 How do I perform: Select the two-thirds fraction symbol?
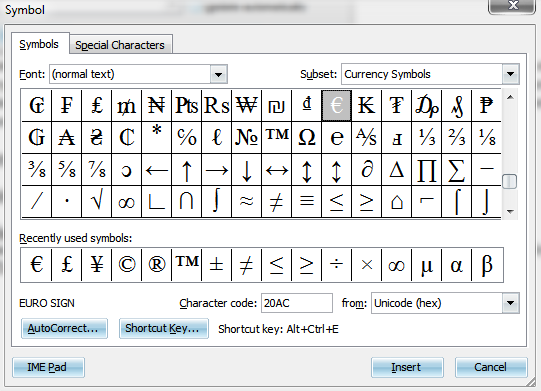(x=456, y=137)
